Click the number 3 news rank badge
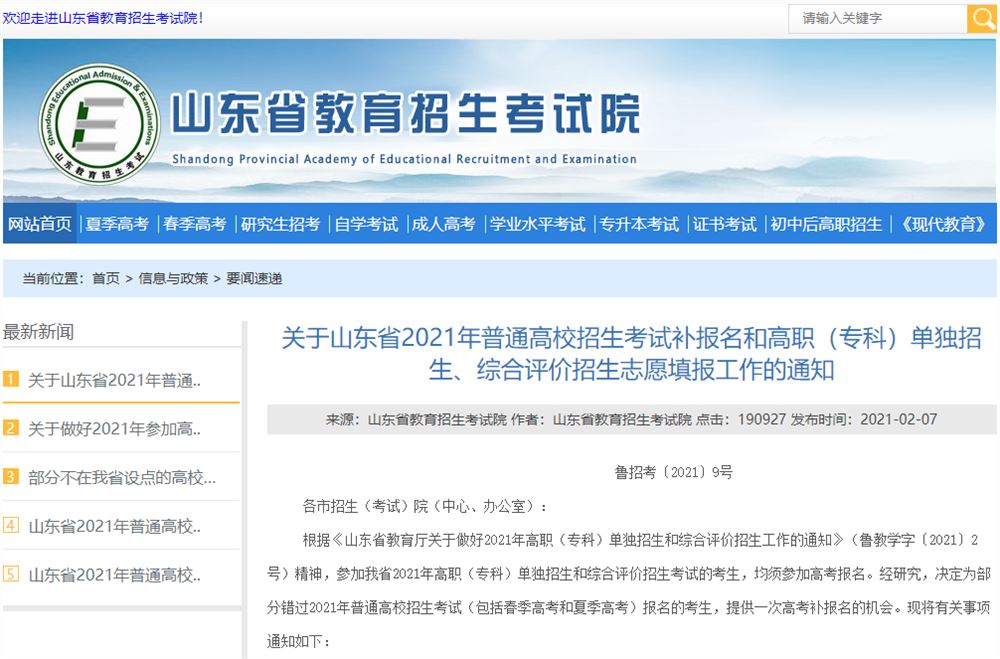 point(11,477)
